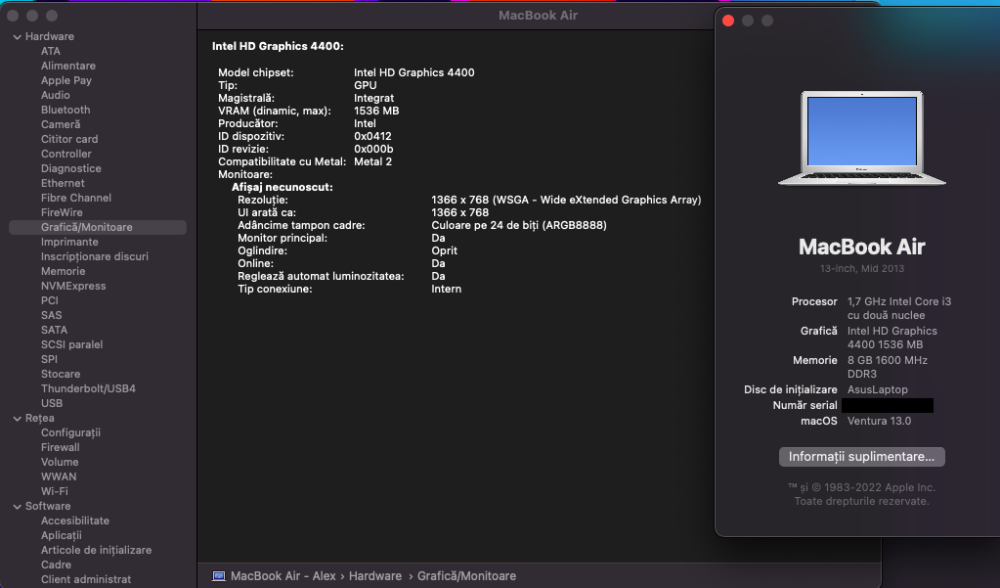Screen dimensions: 1000x588
Task: Select Accesibilitate under Software
Action: 75,520
